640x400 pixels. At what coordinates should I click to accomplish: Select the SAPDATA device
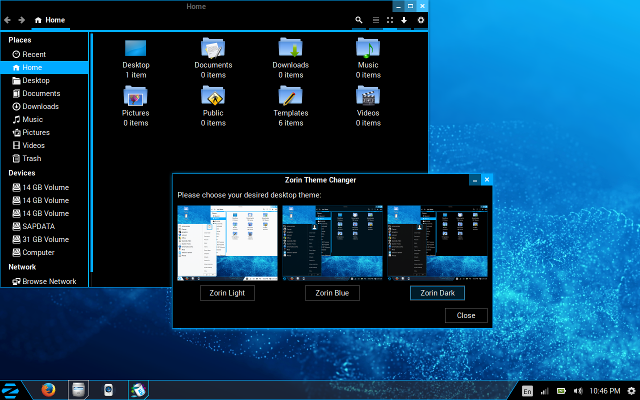point(44,227)
